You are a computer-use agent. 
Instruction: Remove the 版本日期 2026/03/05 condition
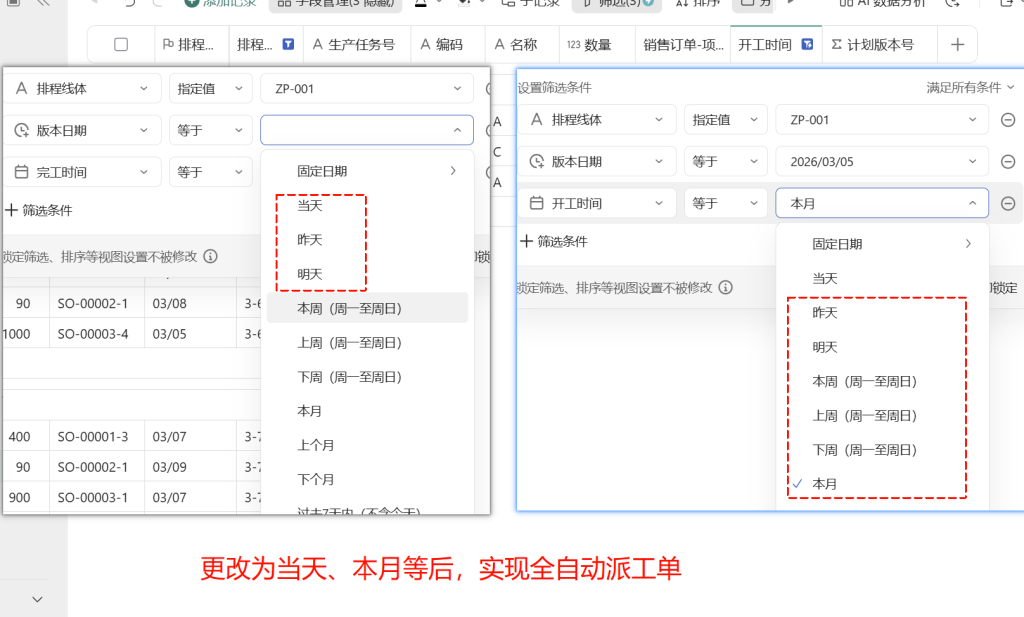[1008, 162]
